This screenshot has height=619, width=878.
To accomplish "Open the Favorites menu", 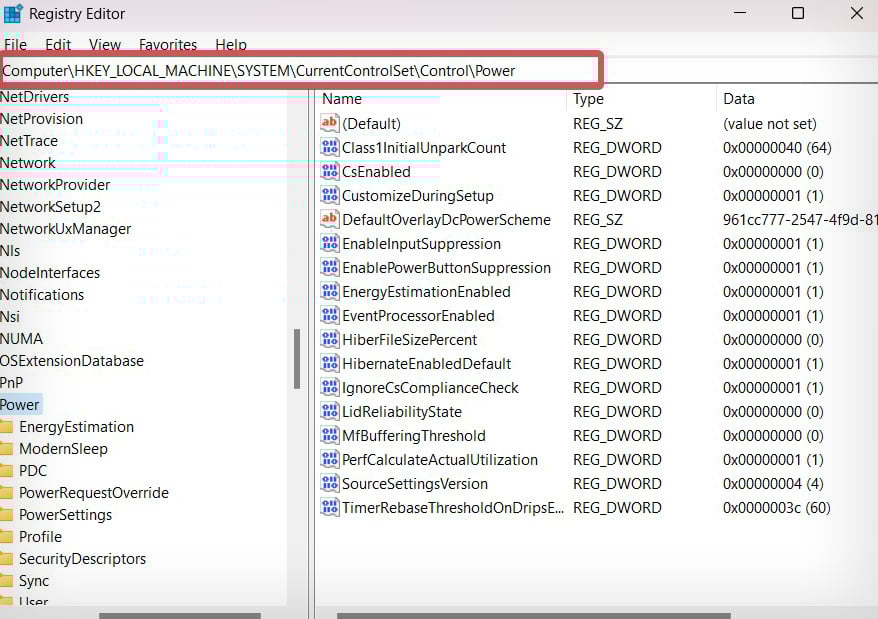I will pos(168,44).
